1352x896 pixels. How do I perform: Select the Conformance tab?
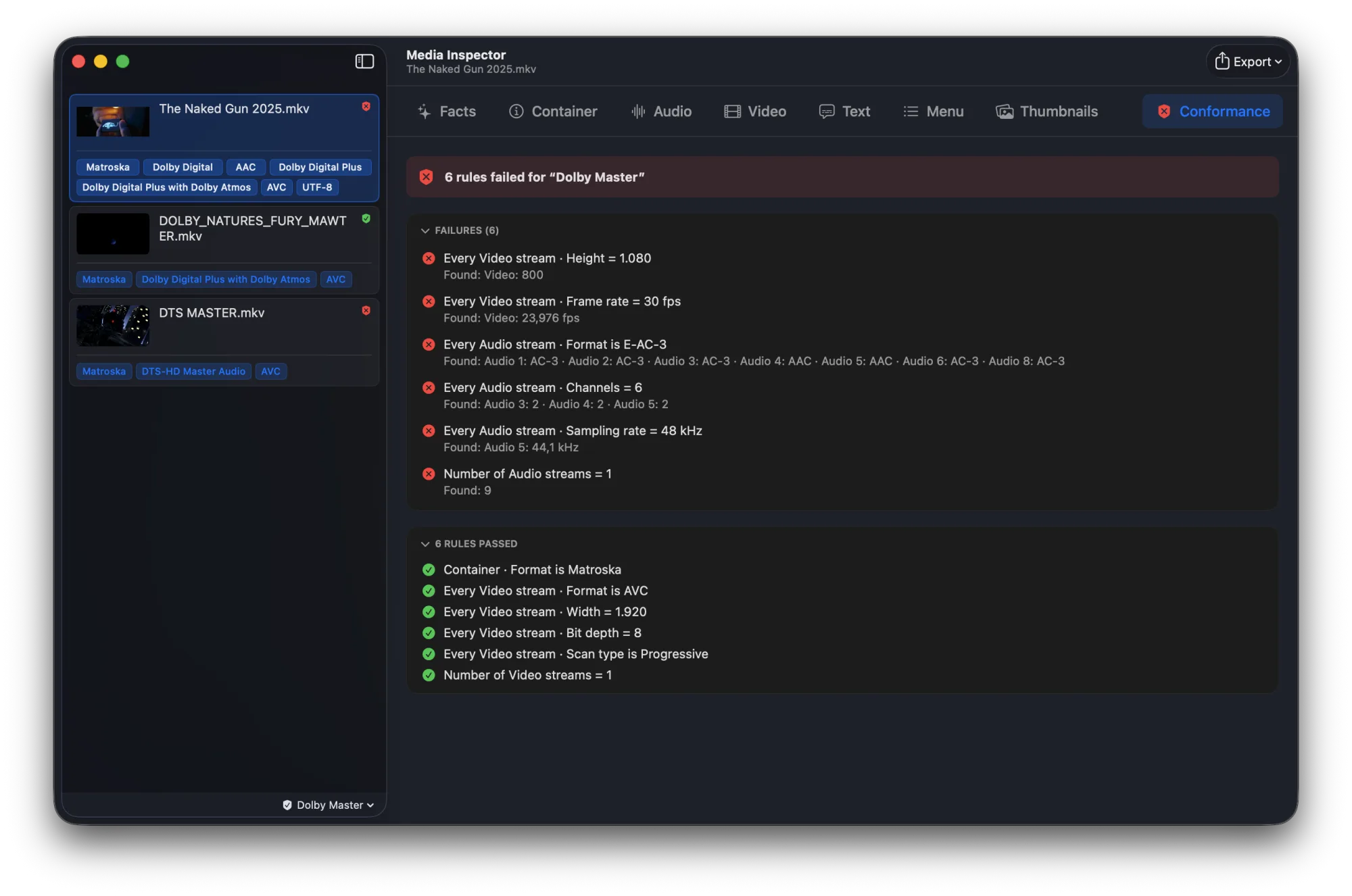click(1213, 111)
